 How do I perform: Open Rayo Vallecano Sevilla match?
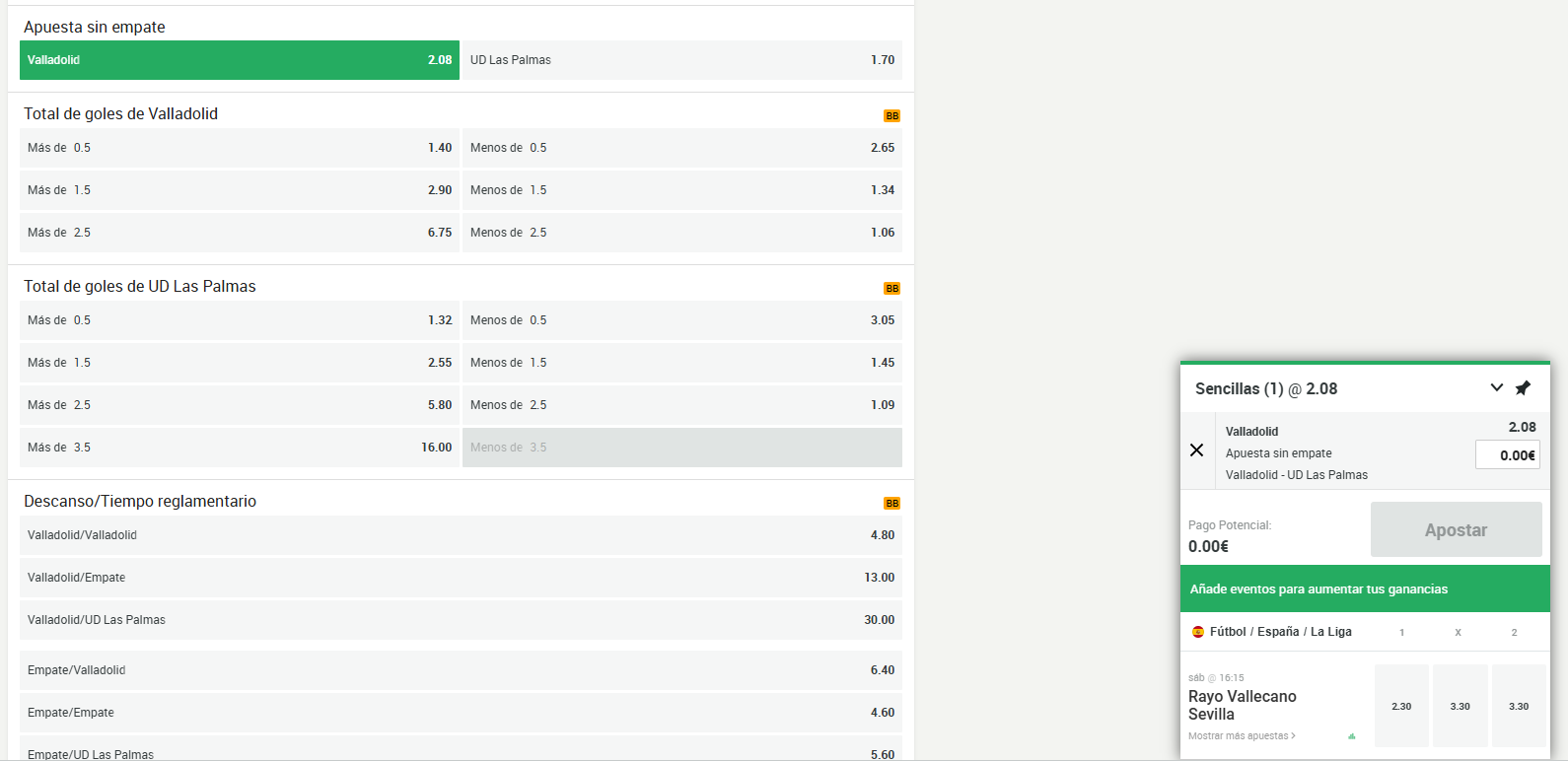tap(1243, 705)
